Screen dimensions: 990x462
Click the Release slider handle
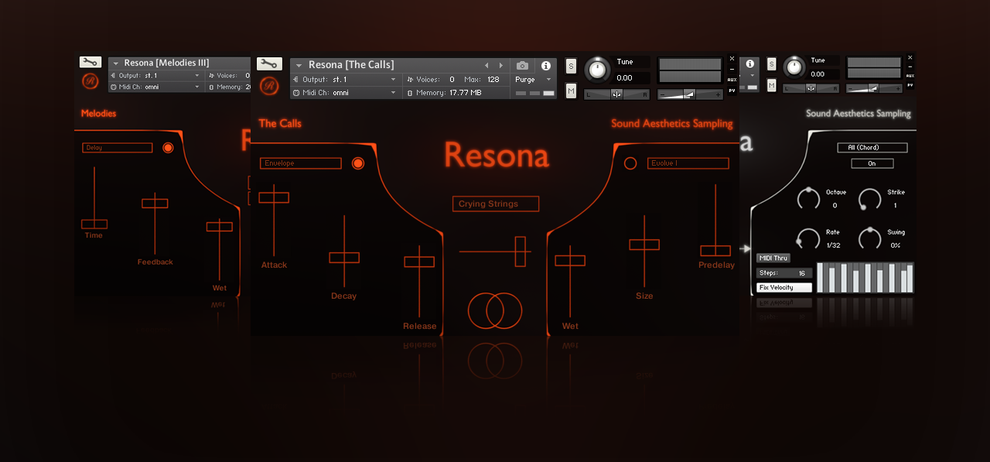coord(419,261)
